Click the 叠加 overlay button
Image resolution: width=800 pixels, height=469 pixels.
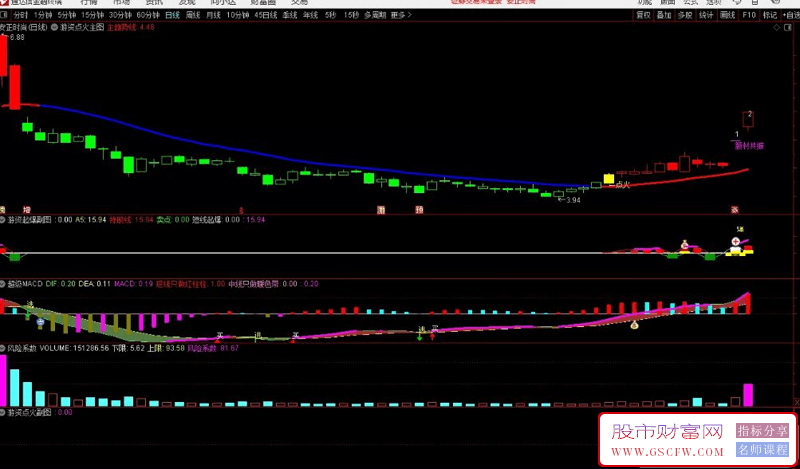(x=664, y=15)
